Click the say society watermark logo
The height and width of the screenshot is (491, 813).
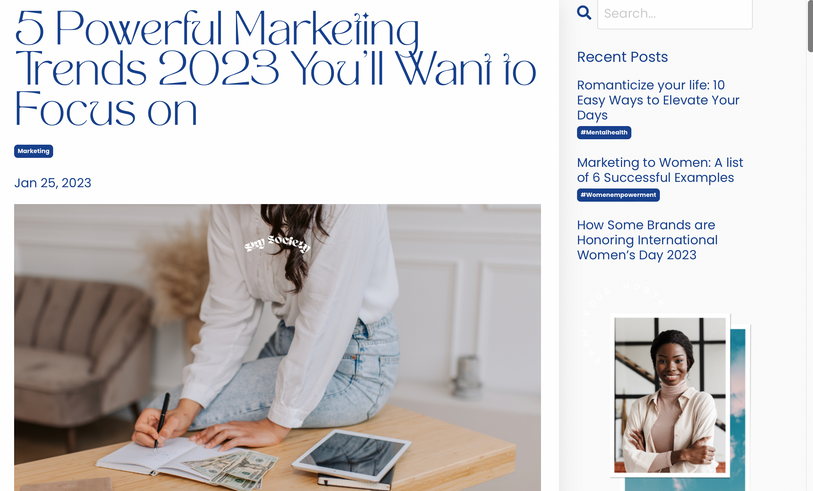click(277, 243)
